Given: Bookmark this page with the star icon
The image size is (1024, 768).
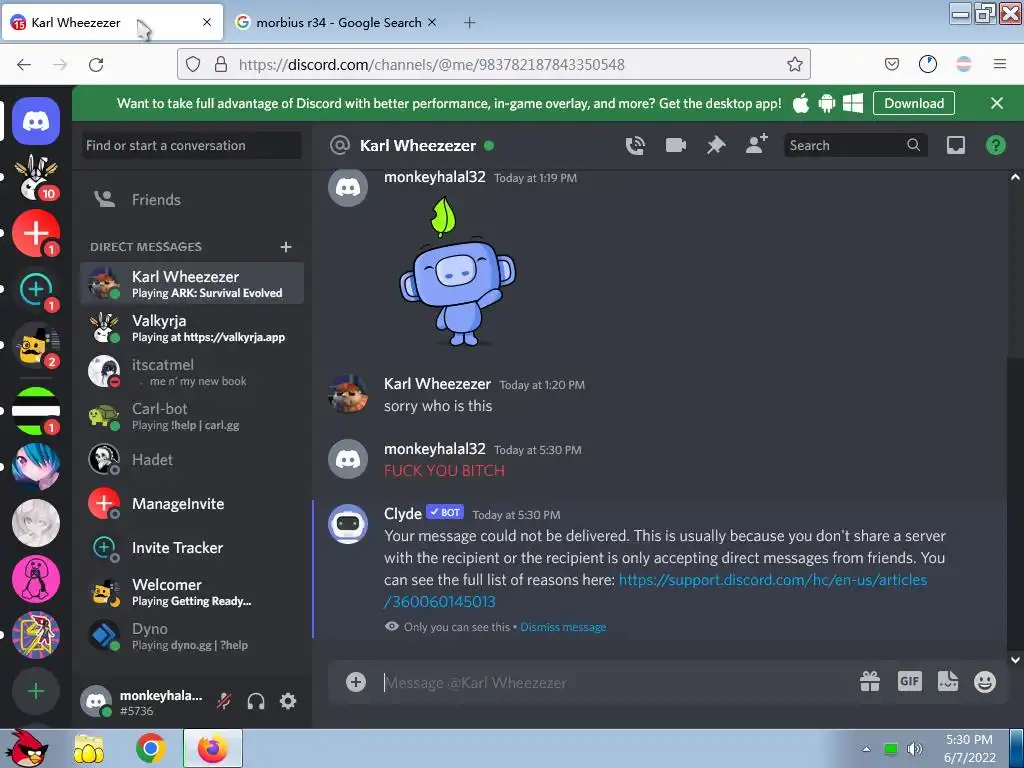Looking at the screenshot, I should (x=794, y=64).
